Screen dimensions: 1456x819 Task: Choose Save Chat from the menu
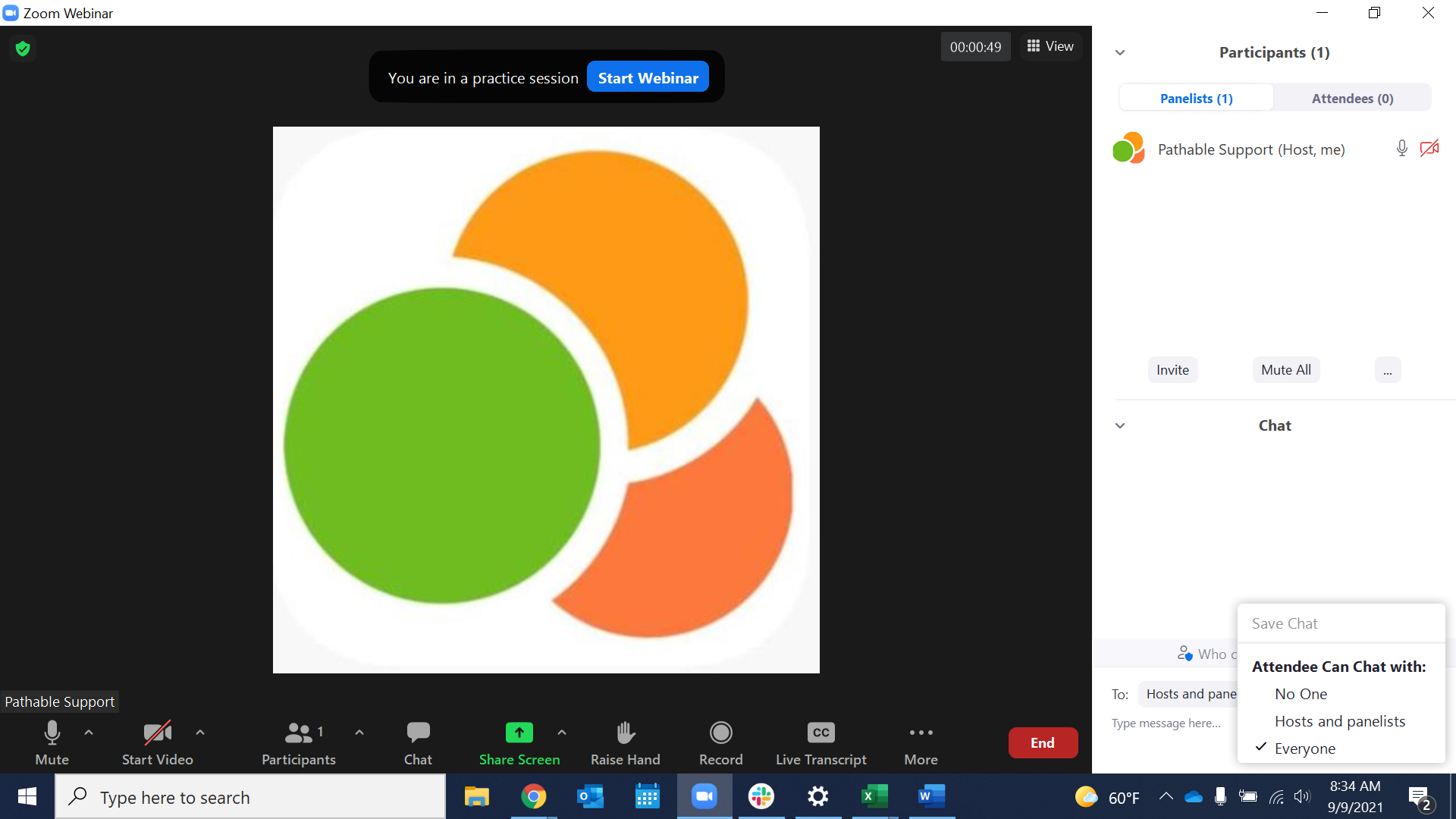pos(1285,623)
